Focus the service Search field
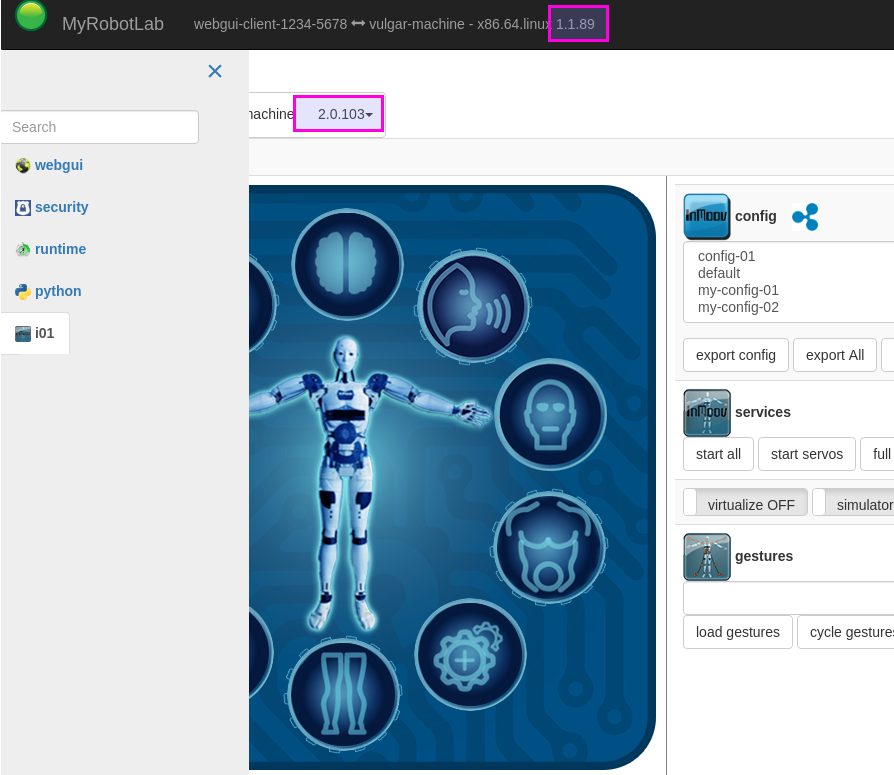894x775 pixels. [x=100, y=127]
